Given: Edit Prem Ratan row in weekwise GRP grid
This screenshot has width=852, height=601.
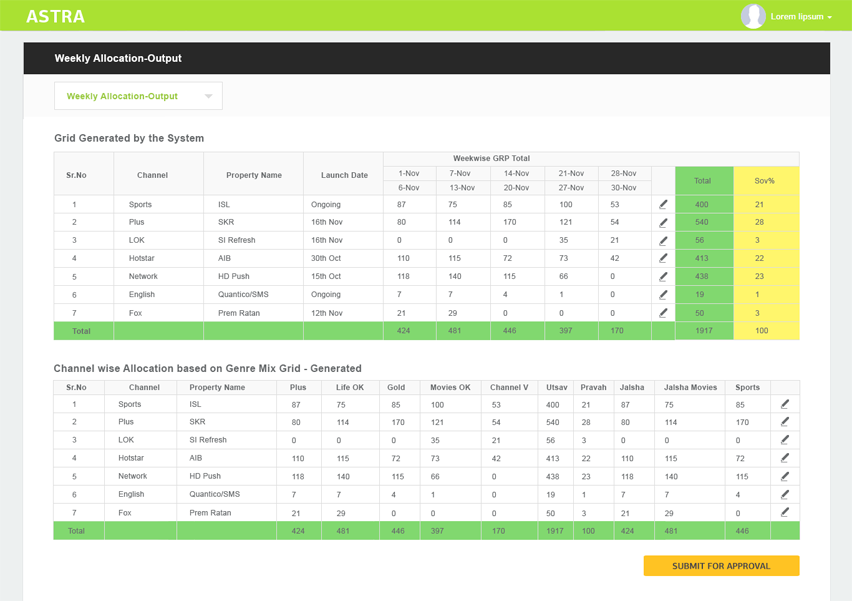Looking at the screenshot, I should point(663,313).
